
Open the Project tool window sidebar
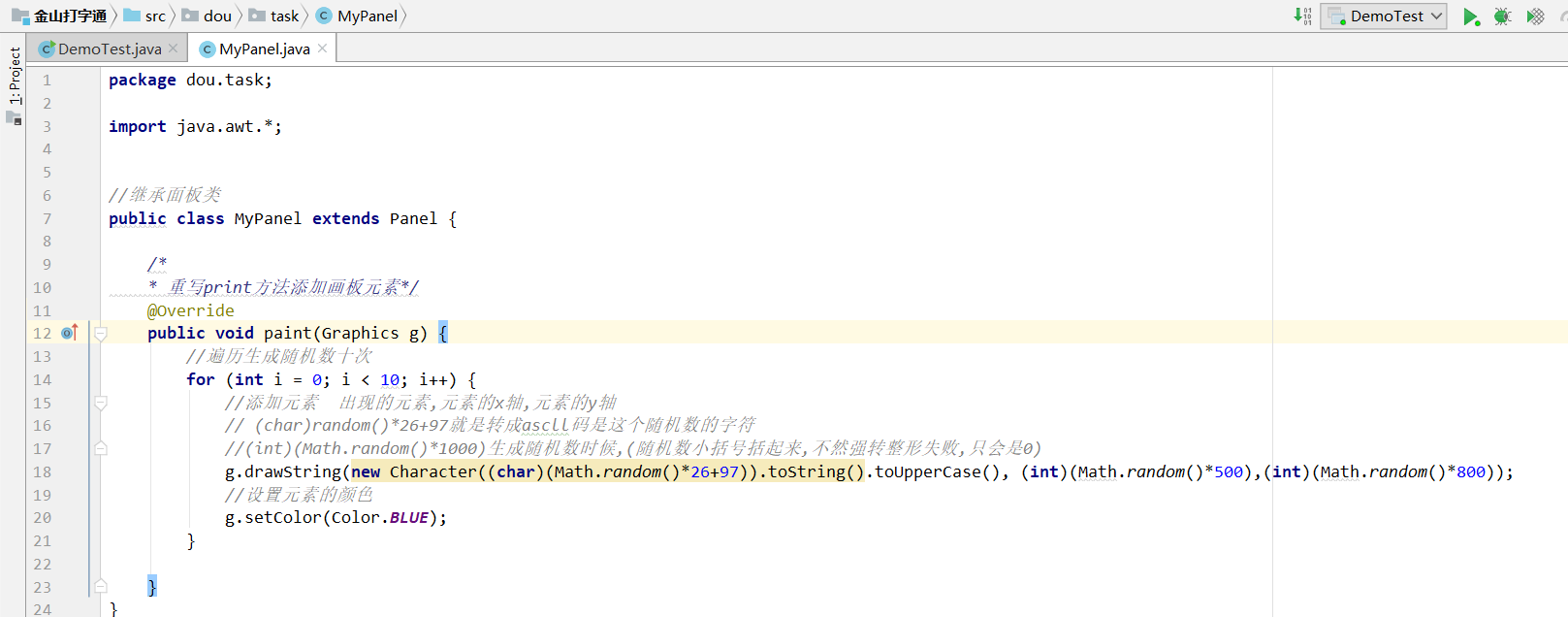pyautogui.click(x=15, y=75)
